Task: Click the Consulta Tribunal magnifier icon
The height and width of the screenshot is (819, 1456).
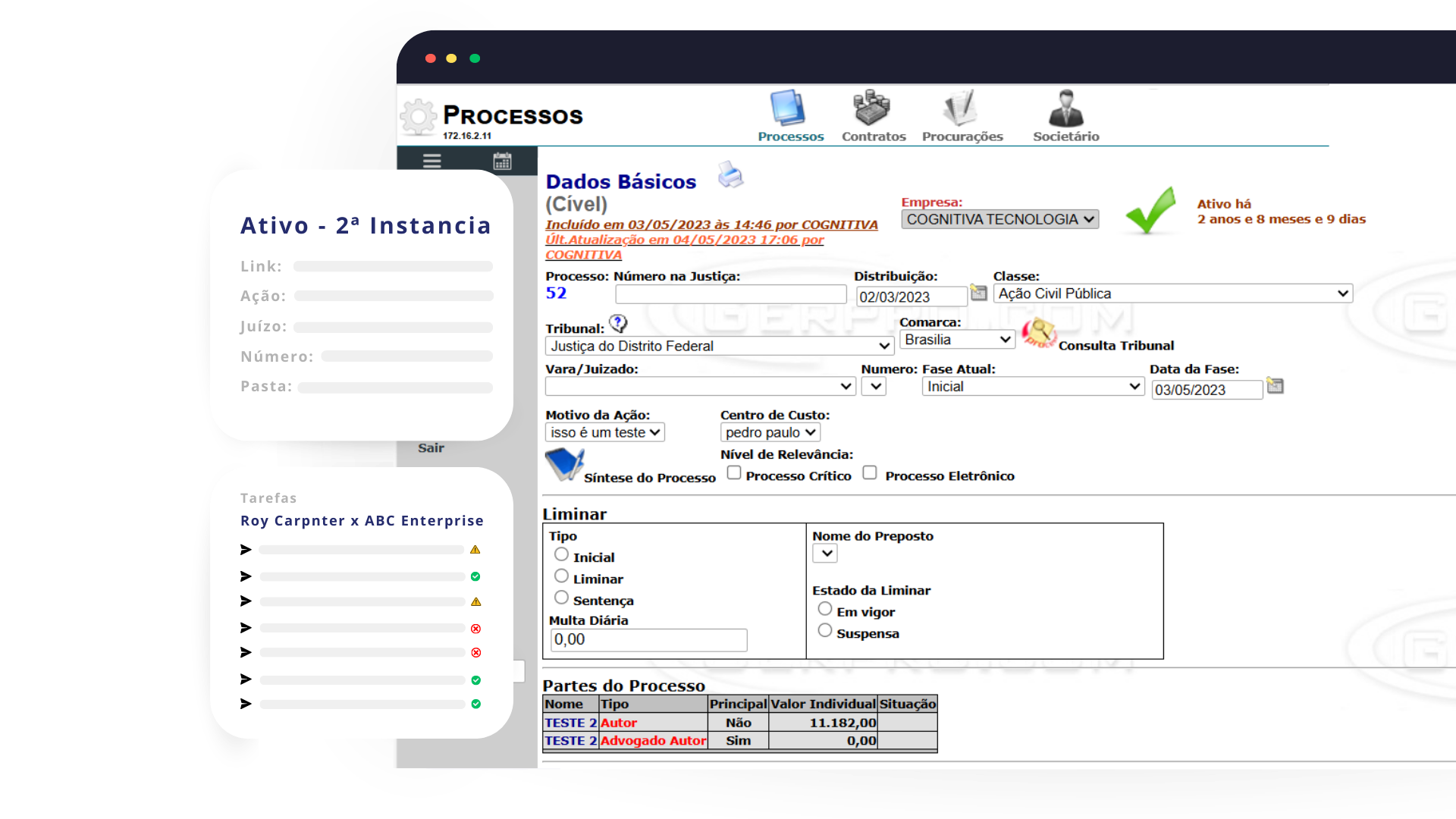Action: coord(1038,333)
